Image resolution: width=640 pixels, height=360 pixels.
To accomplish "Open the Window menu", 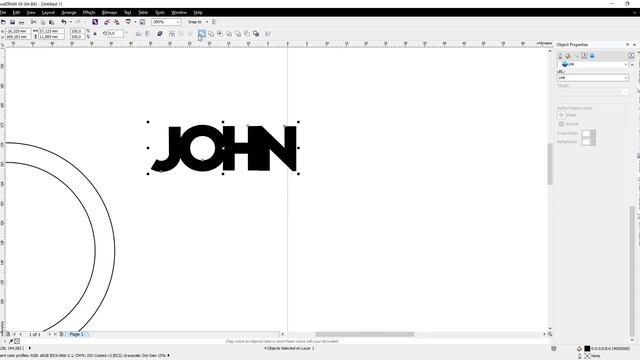I will coord(179,13).
